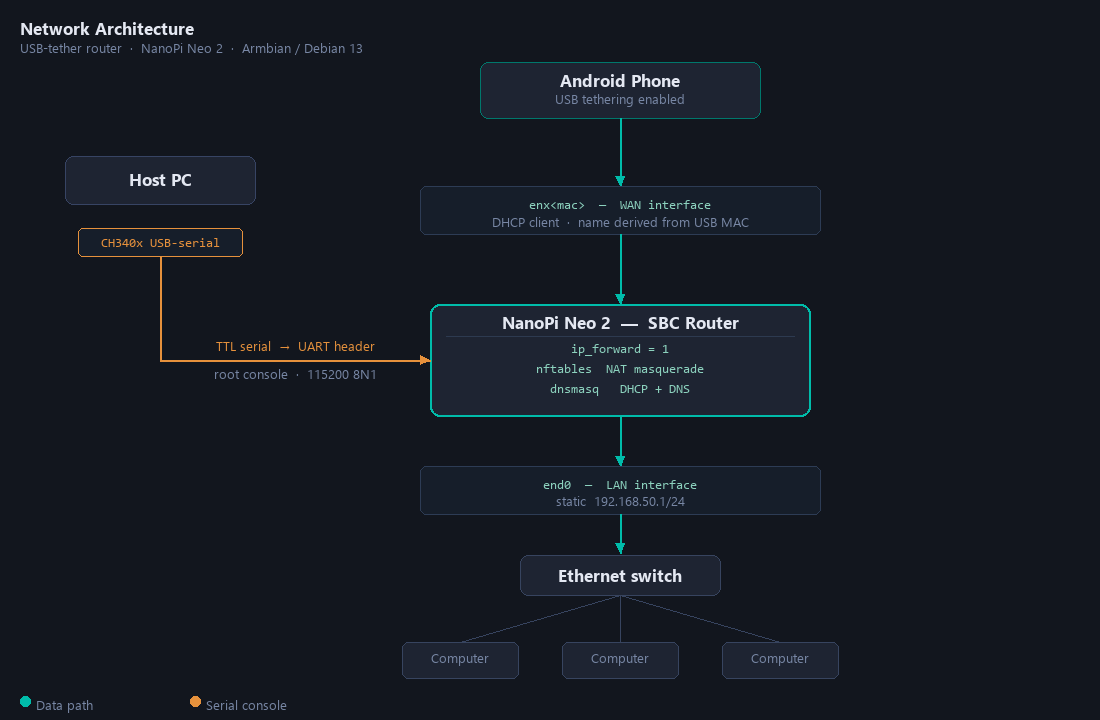Click the 'static 192.168.50.1/24' text
The width and height of the screenshot is (1100, 720).
(620, 502)
